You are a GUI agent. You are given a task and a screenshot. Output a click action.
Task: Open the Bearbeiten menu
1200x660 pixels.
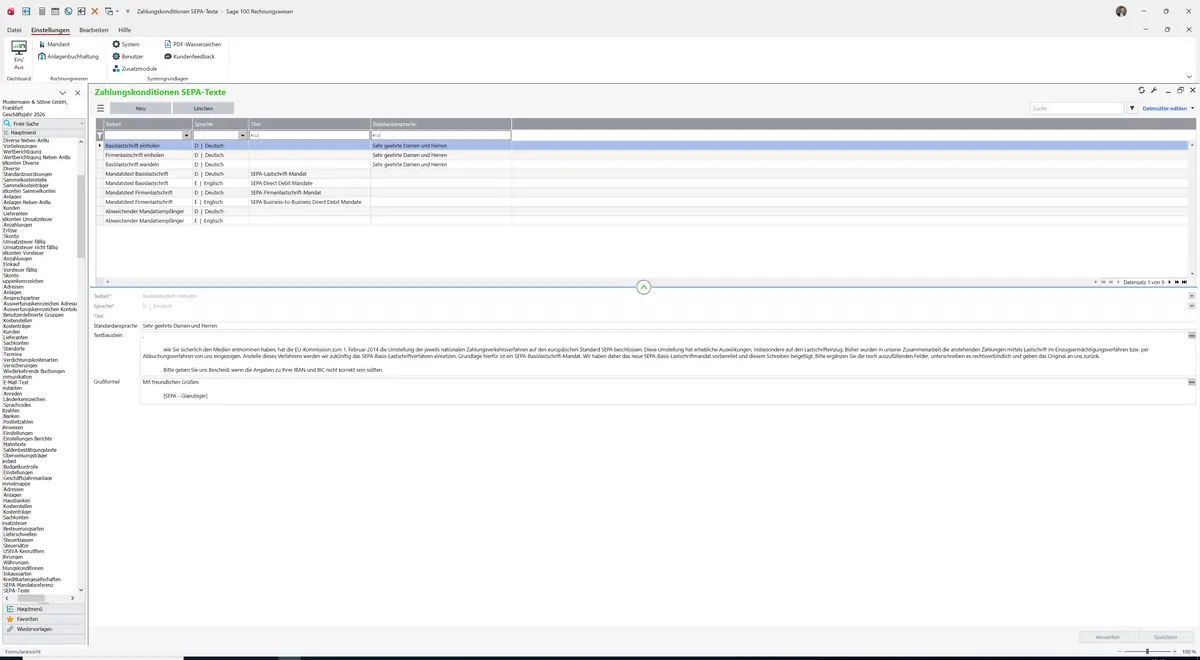point(94,30)
